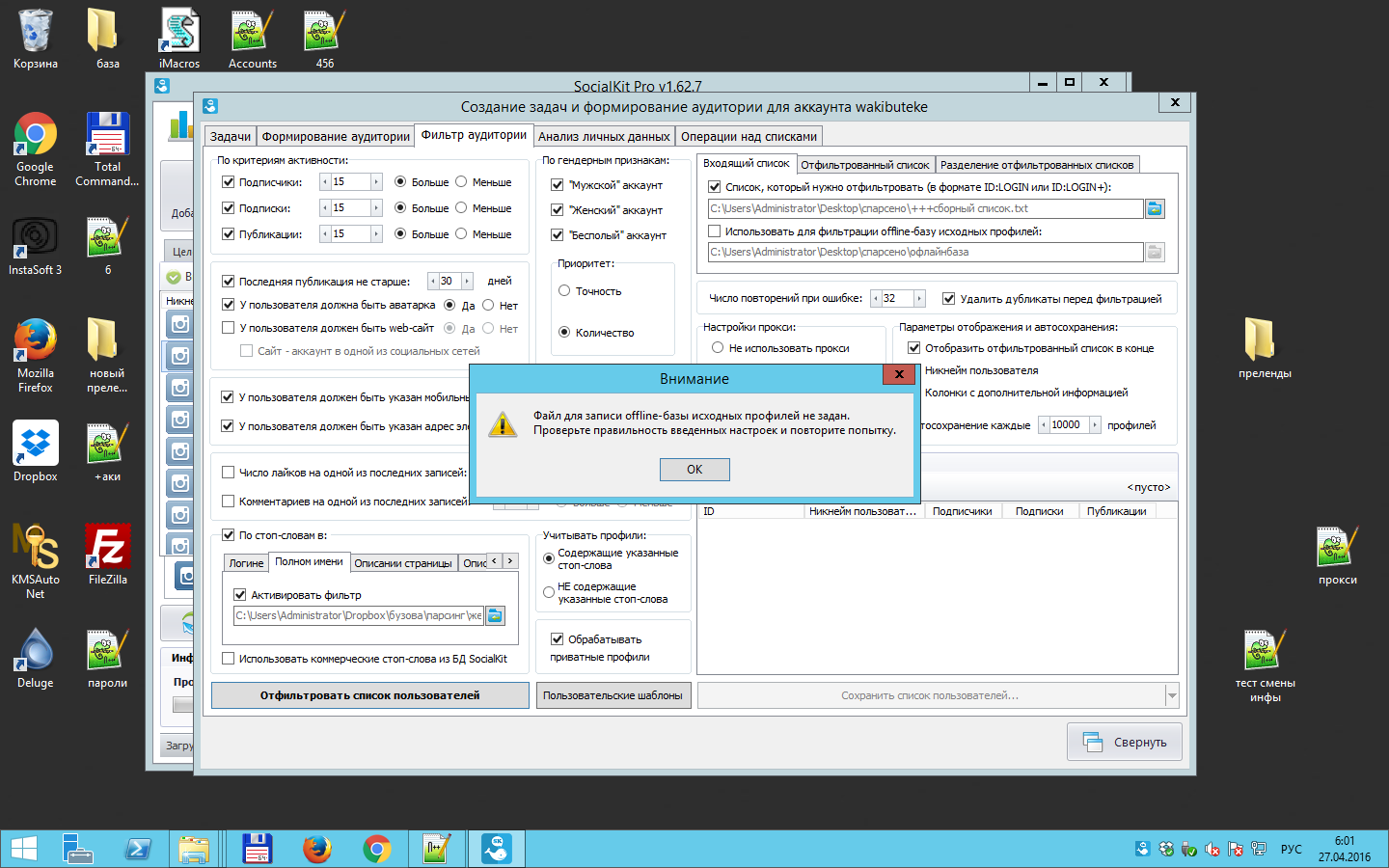Image resolution: width=1389 pixels, height=868 pixels.
Task: Open File Explorer from the taskbar
Action: pos(194,849)
